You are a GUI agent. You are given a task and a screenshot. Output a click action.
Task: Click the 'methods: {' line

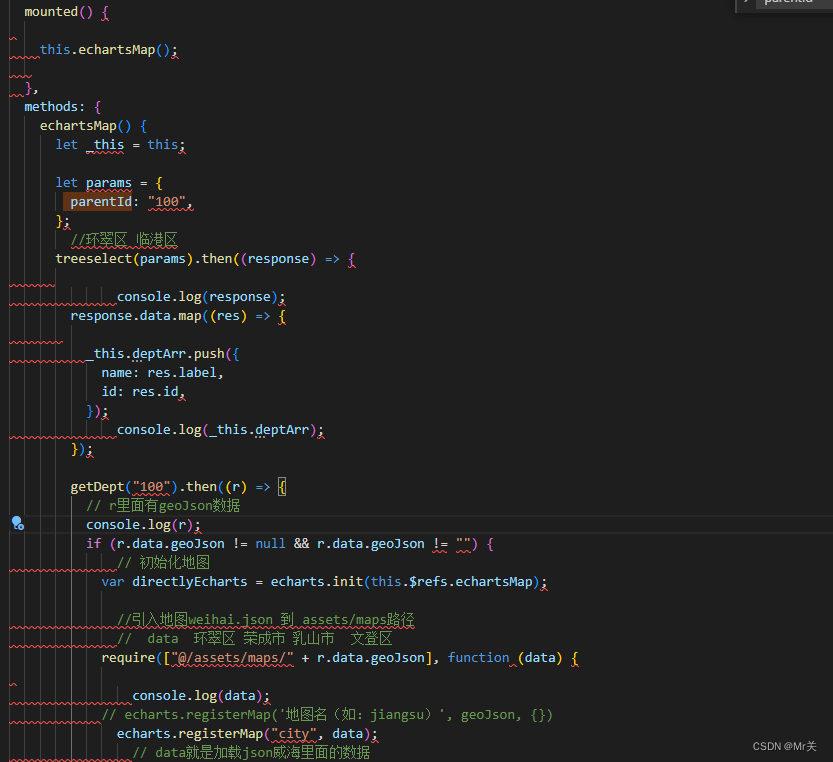pyautogui.click(x=63, y=107)
